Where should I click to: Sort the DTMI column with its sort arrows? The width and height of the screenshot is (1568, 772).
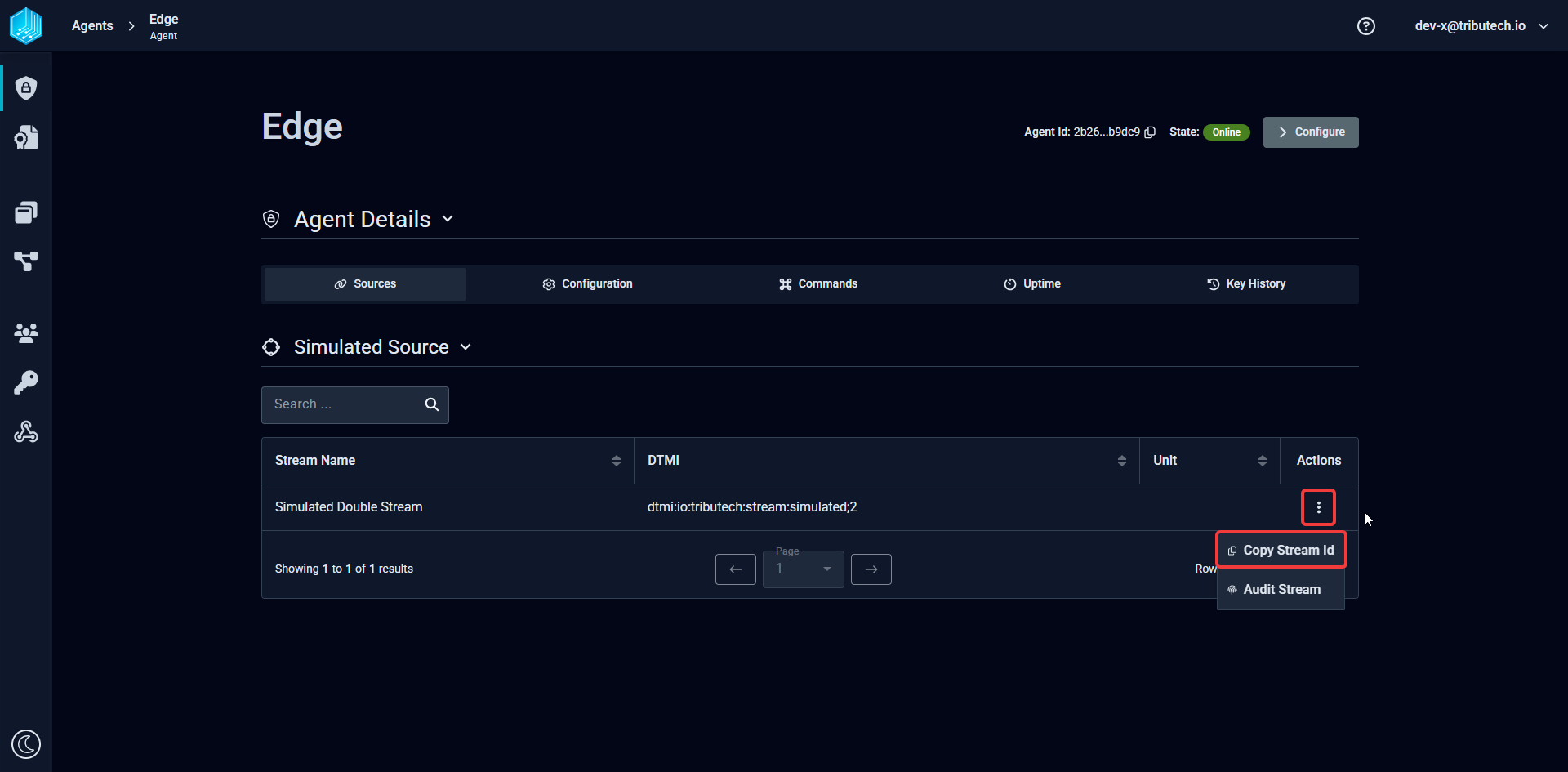click(x=1122, y=461)
